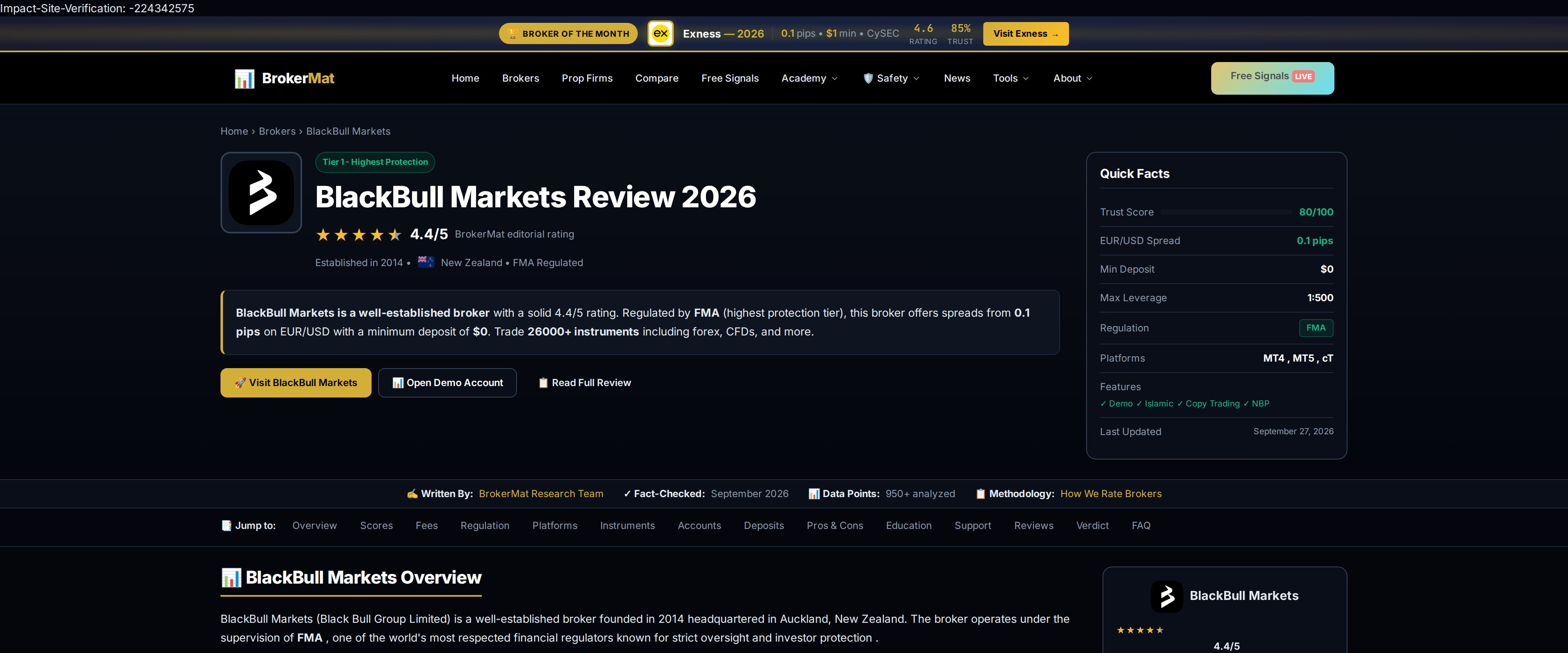Jump to Verdict section

(1092, 525)
